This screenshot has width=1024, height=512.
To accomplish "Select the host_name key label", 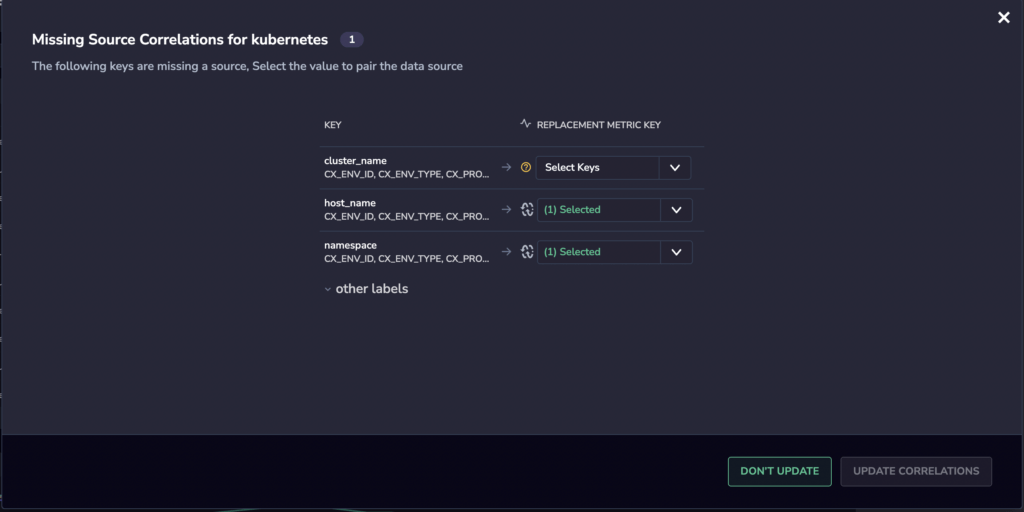I will pos(350,203).
